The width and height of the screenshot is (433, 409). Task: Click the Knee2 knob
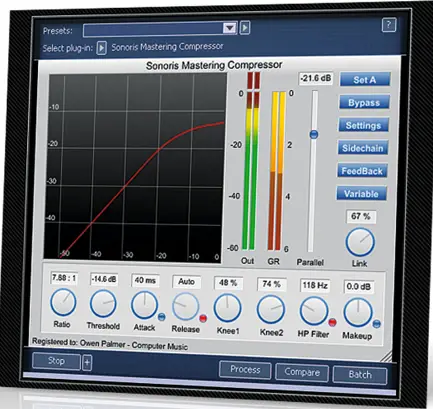271,310
